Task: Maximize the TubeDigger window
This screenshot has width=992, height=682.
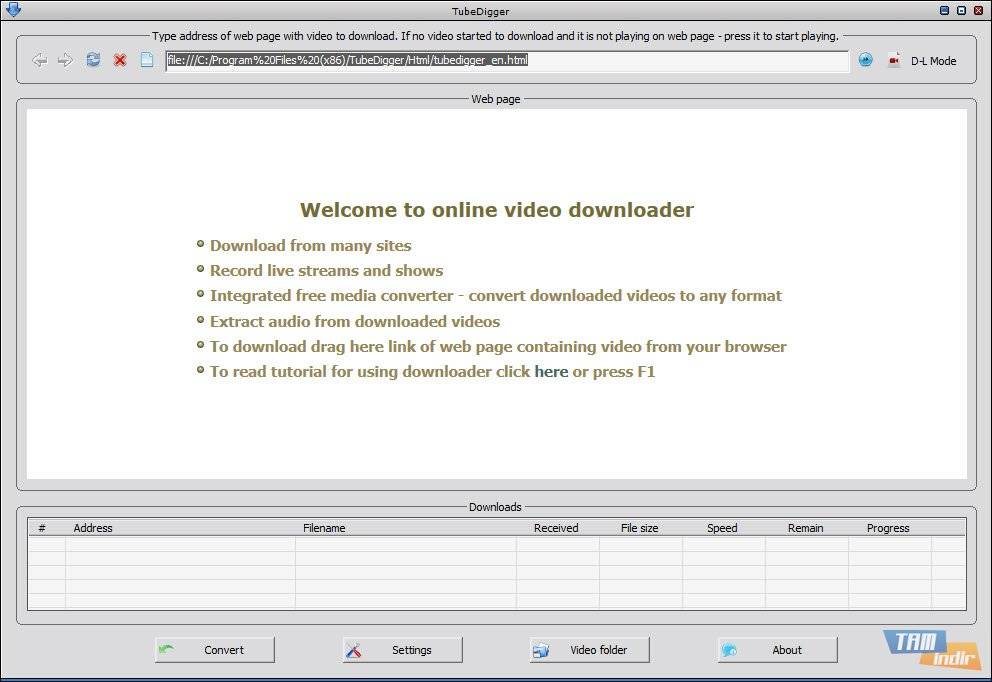Action: point(962,11)
